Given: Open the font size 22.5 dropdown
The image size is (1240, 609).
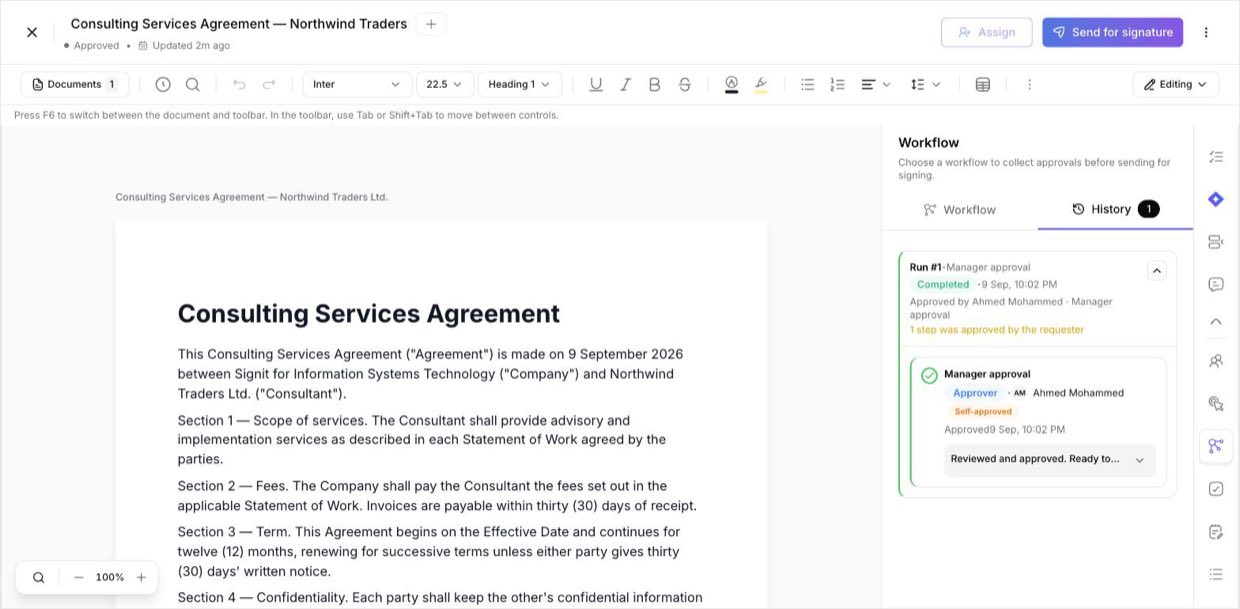Looking at the screenshot, I should tap(445, 85).
